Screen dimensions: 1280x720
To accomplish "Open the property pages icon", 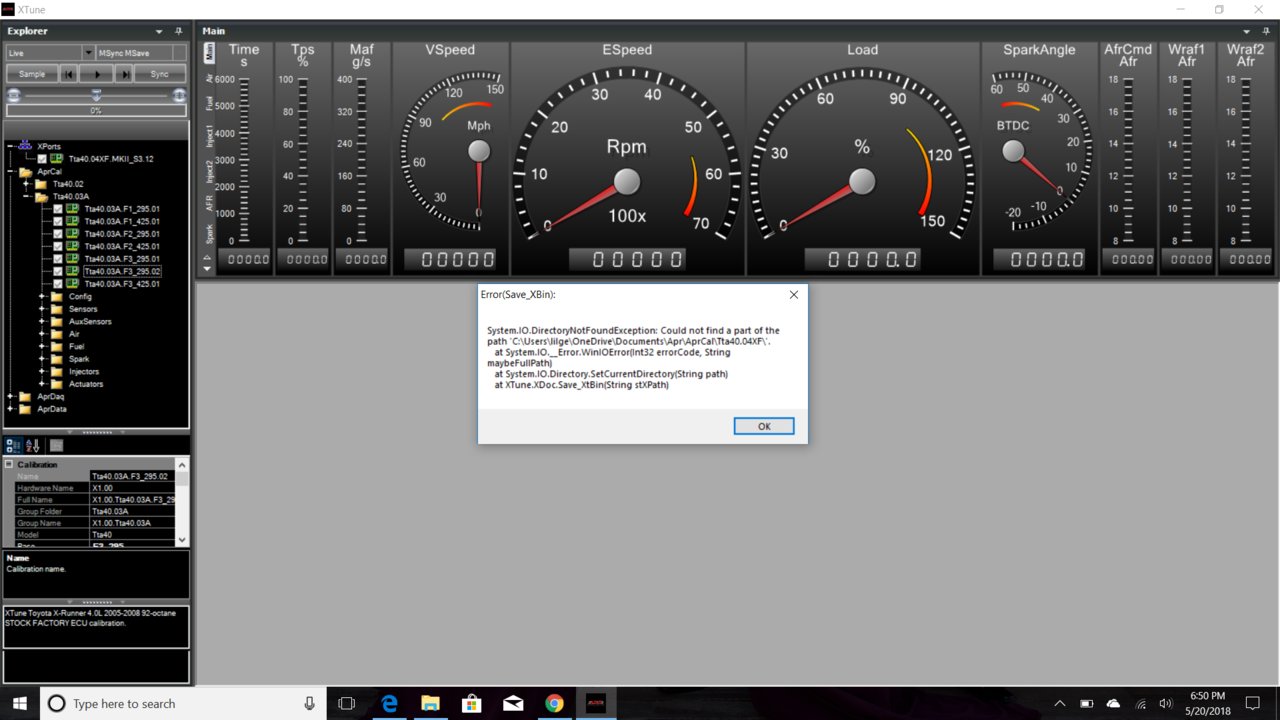I will (57, 445).
